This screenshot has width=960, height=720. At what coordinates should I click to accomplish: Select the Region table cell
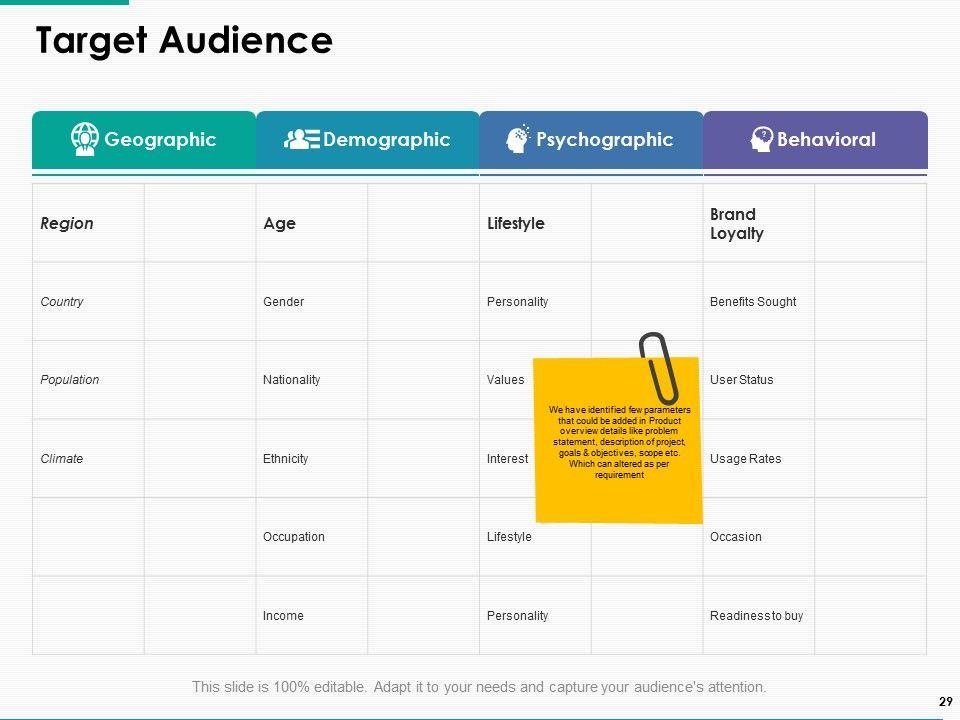click(67, 223)
